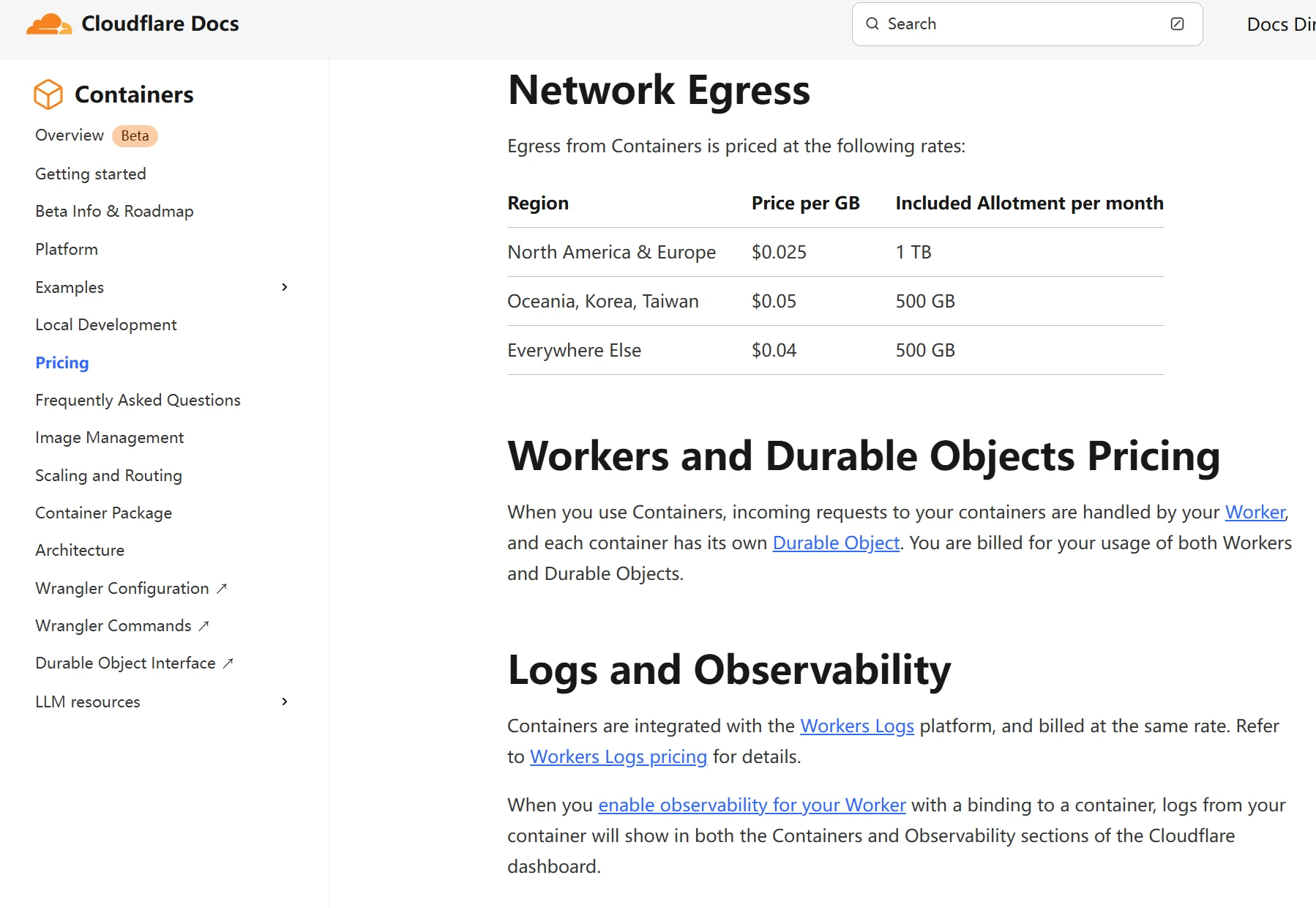
Task: Go to Getting started page
Action: tap(91, 174)
